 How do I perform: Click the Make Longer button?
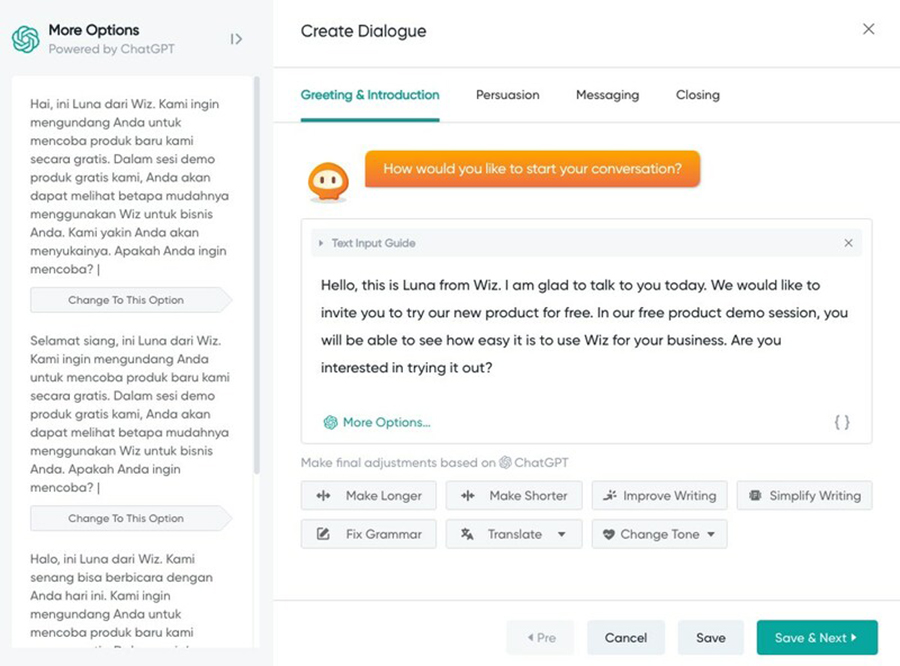coord(368,495)
